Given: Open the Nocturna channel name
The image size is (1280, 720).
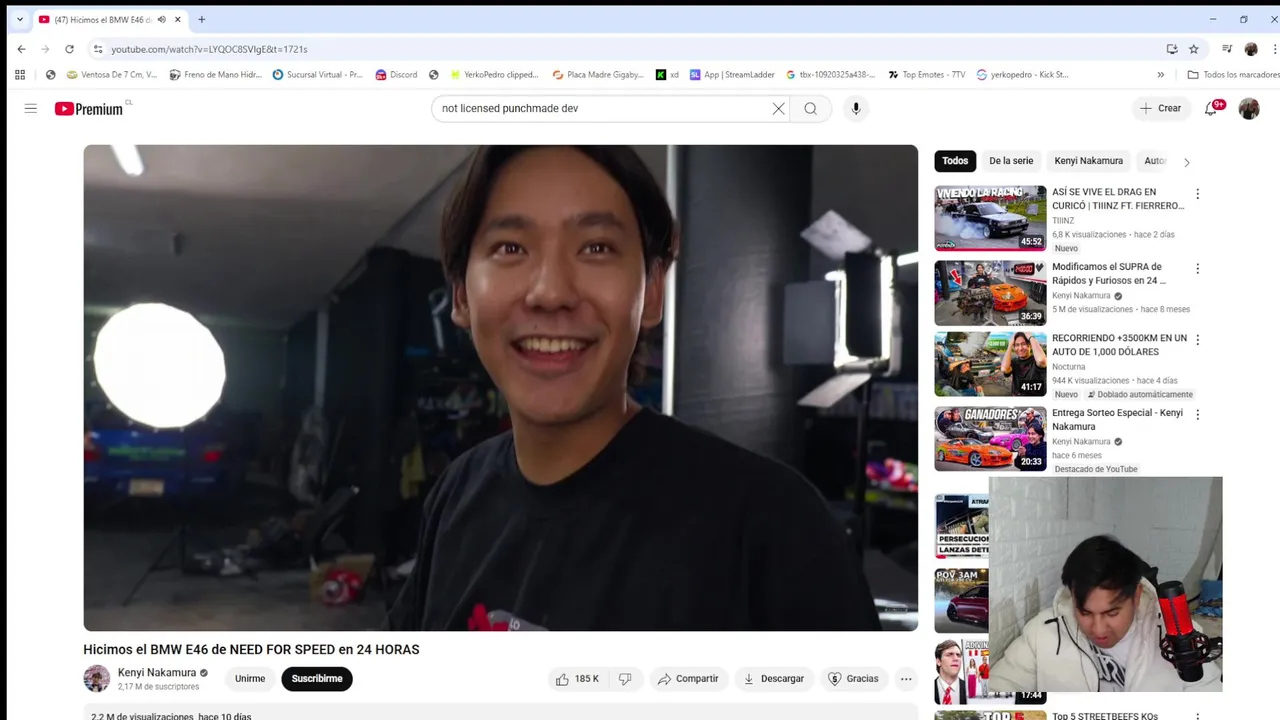Looking at the screenshot, I should (1068, 367).
